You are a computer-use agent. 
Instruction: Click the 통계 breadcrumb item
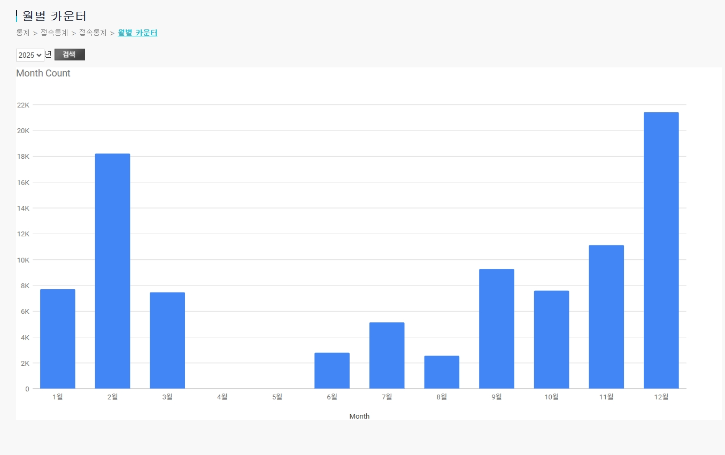(23, 33)
